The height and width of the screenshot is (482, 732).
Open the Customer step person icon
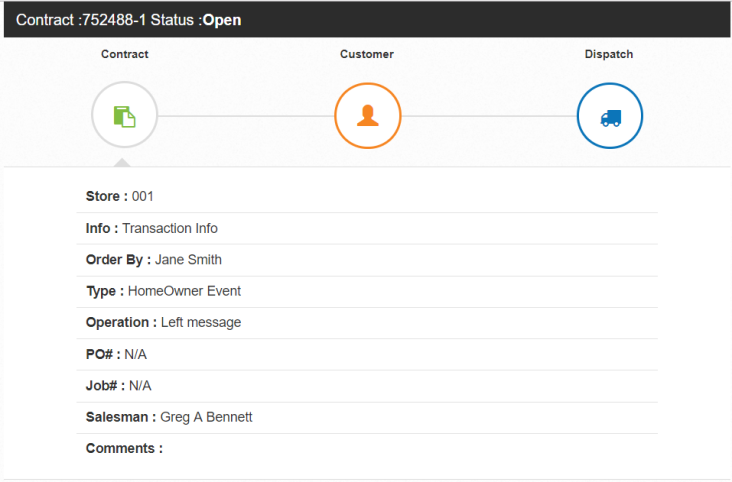[367, 116]
